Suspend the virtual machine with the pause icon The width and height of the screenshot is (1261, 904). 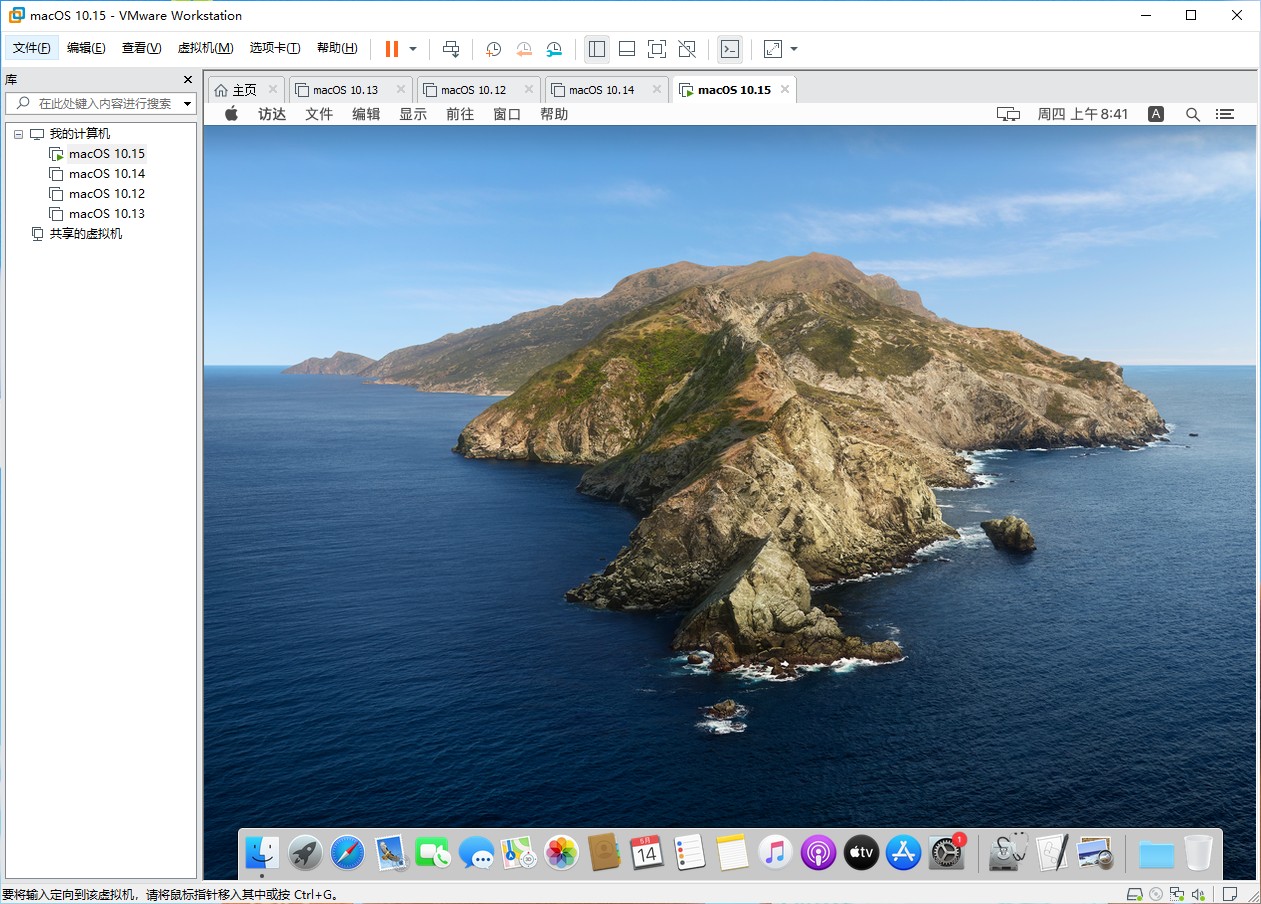point(390,48)
